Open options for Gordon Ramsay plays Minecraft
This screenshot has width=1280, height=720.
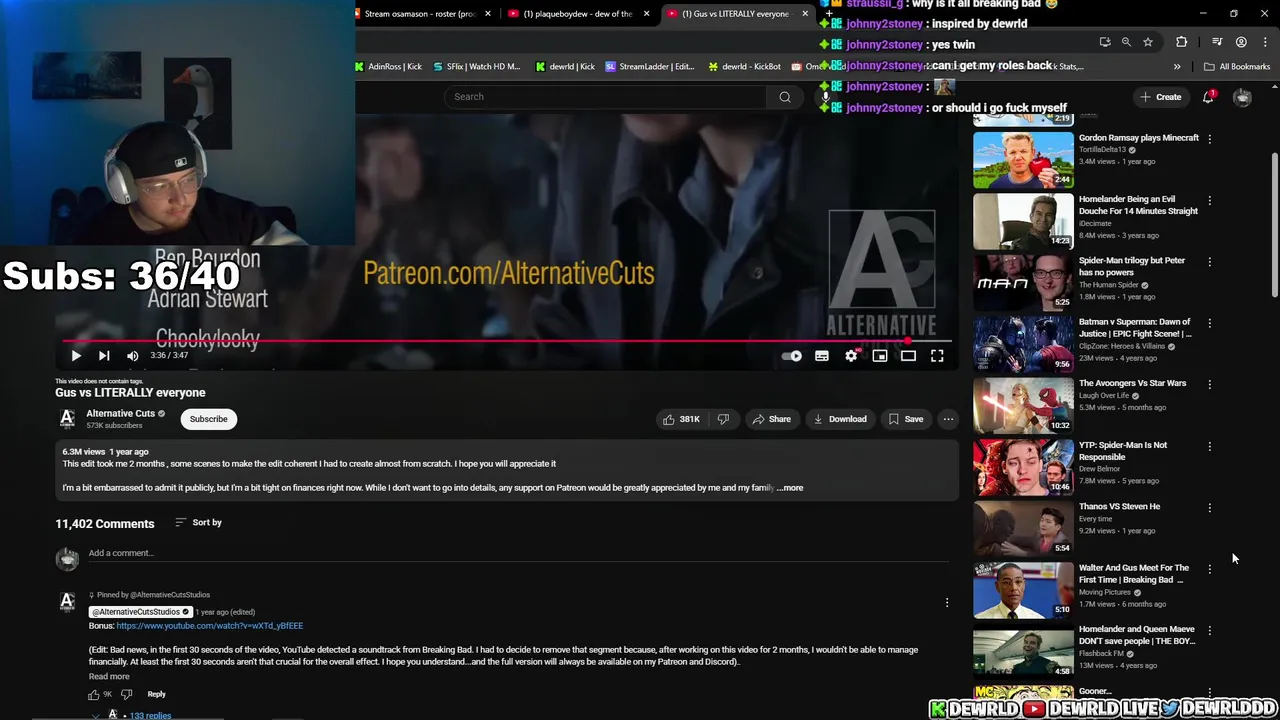1210,139
